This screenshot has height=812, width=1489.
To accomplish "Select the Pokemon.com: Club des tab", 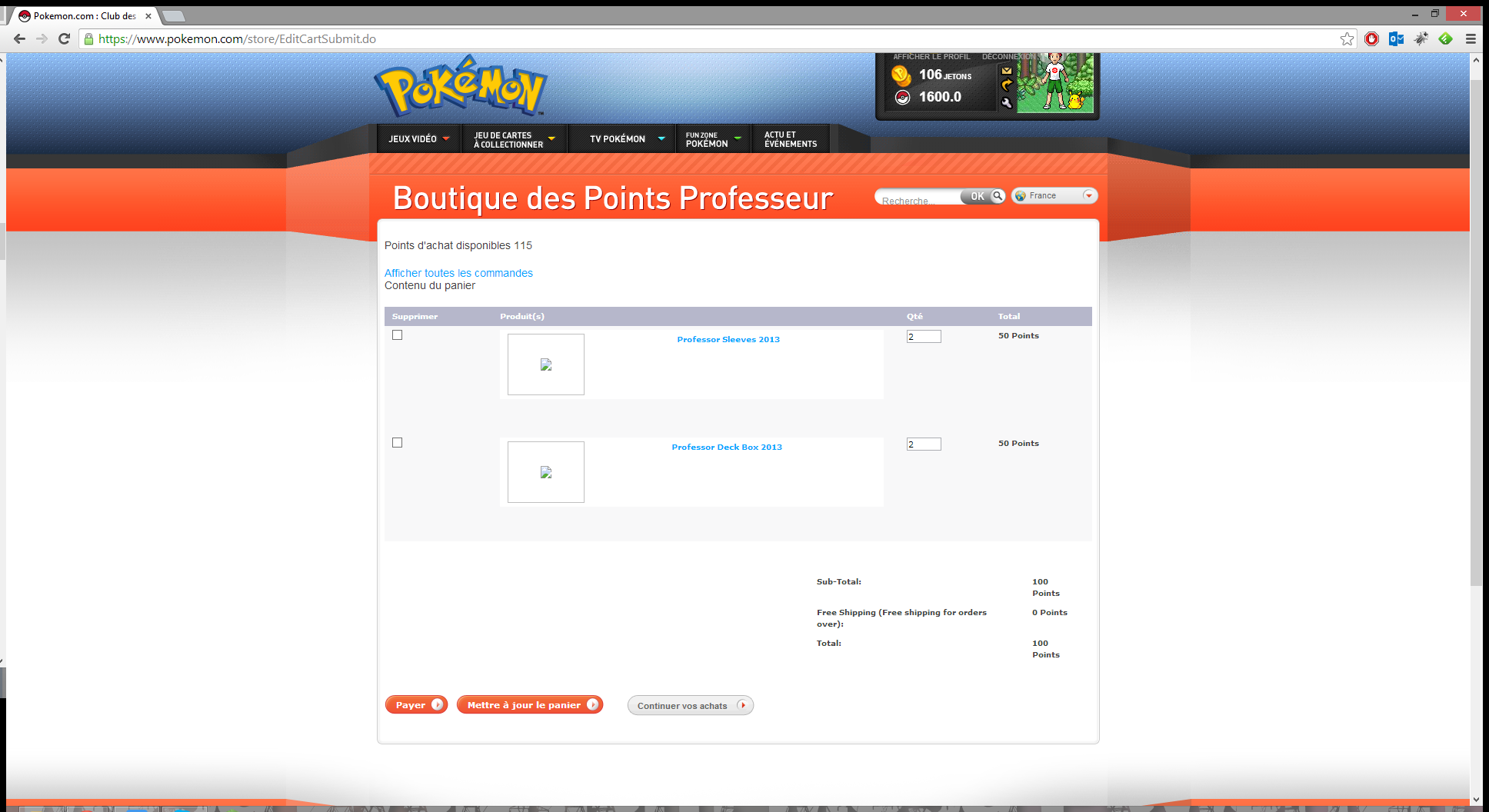I will point(84,16).
